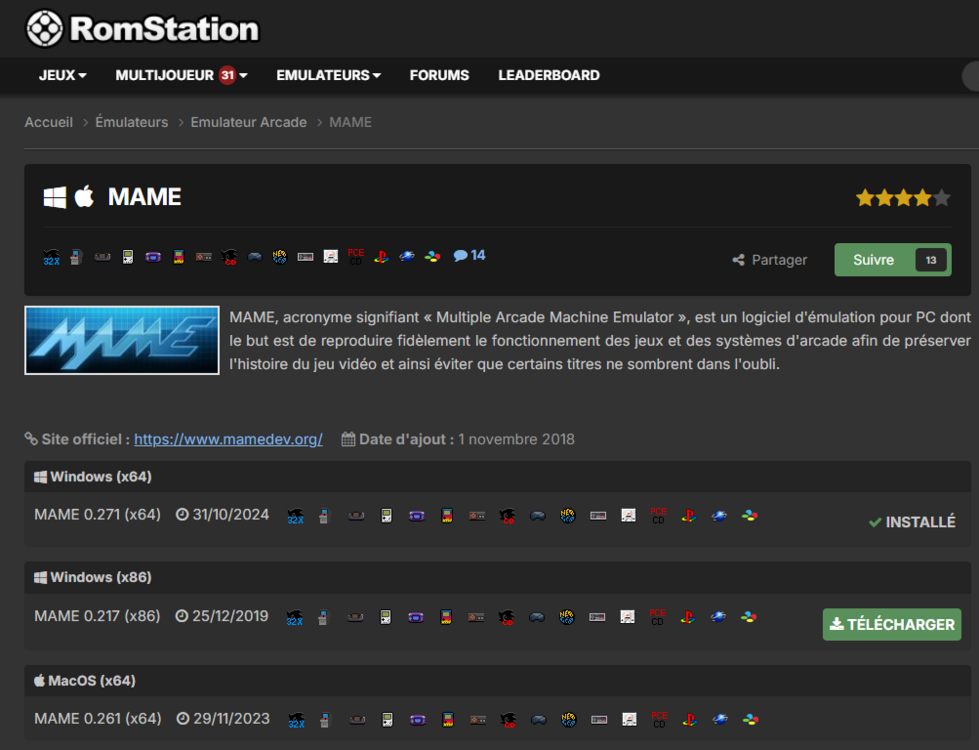The width and height of the screenshot is (979, 750).
Task: Click the 31 multiplayer notification badge
Action: point(227,75)
